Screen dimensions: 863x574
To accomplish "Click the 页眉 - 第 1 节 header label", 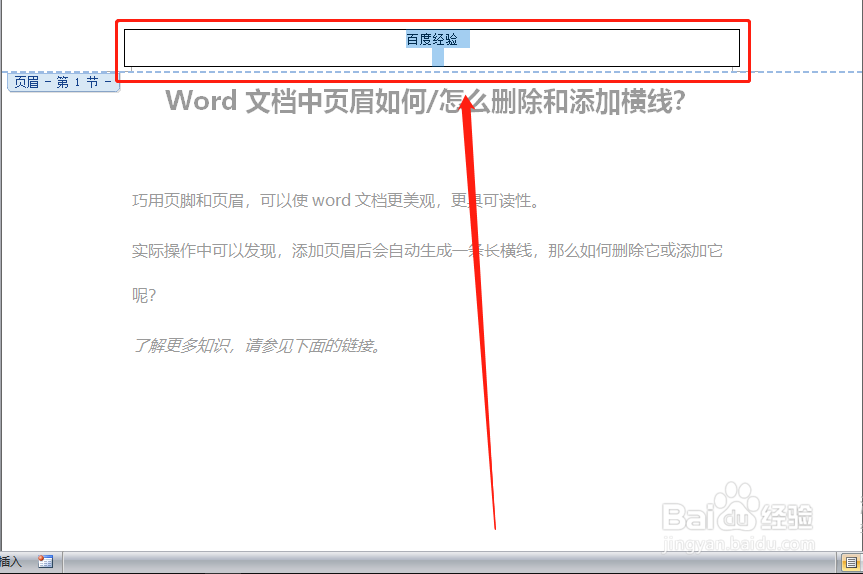I will 63,82.
